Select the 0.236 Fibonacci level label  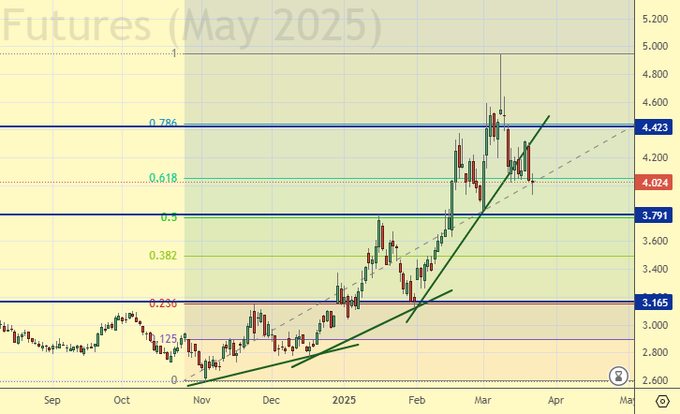(163, 304)
